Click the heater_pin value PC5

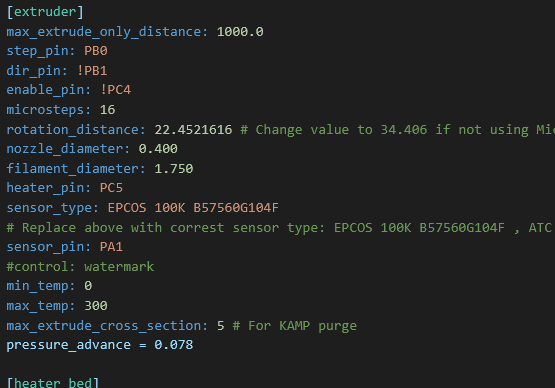pyautogui.click(x=111, y=188)
